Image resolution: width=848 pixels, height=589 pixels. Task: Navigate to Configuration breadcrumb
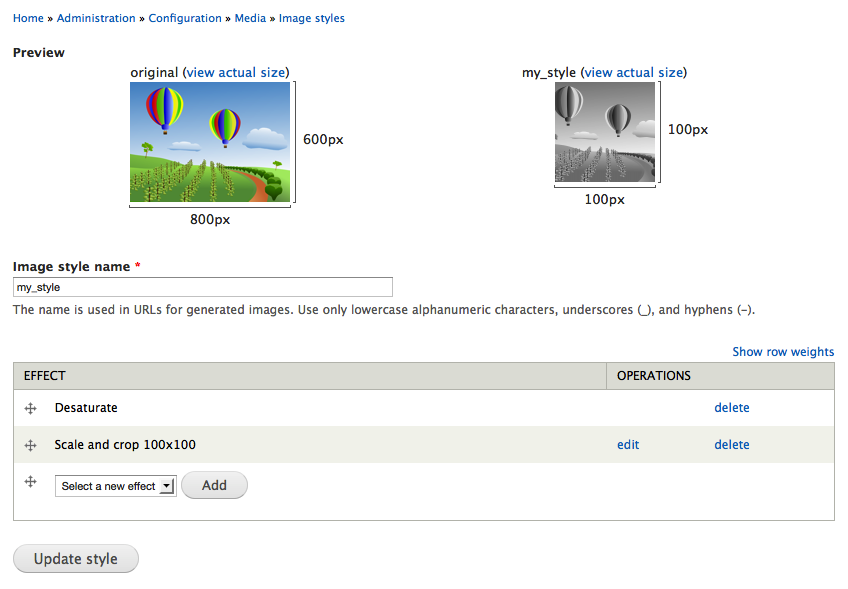pyautogui.click(x=185, y=18)
